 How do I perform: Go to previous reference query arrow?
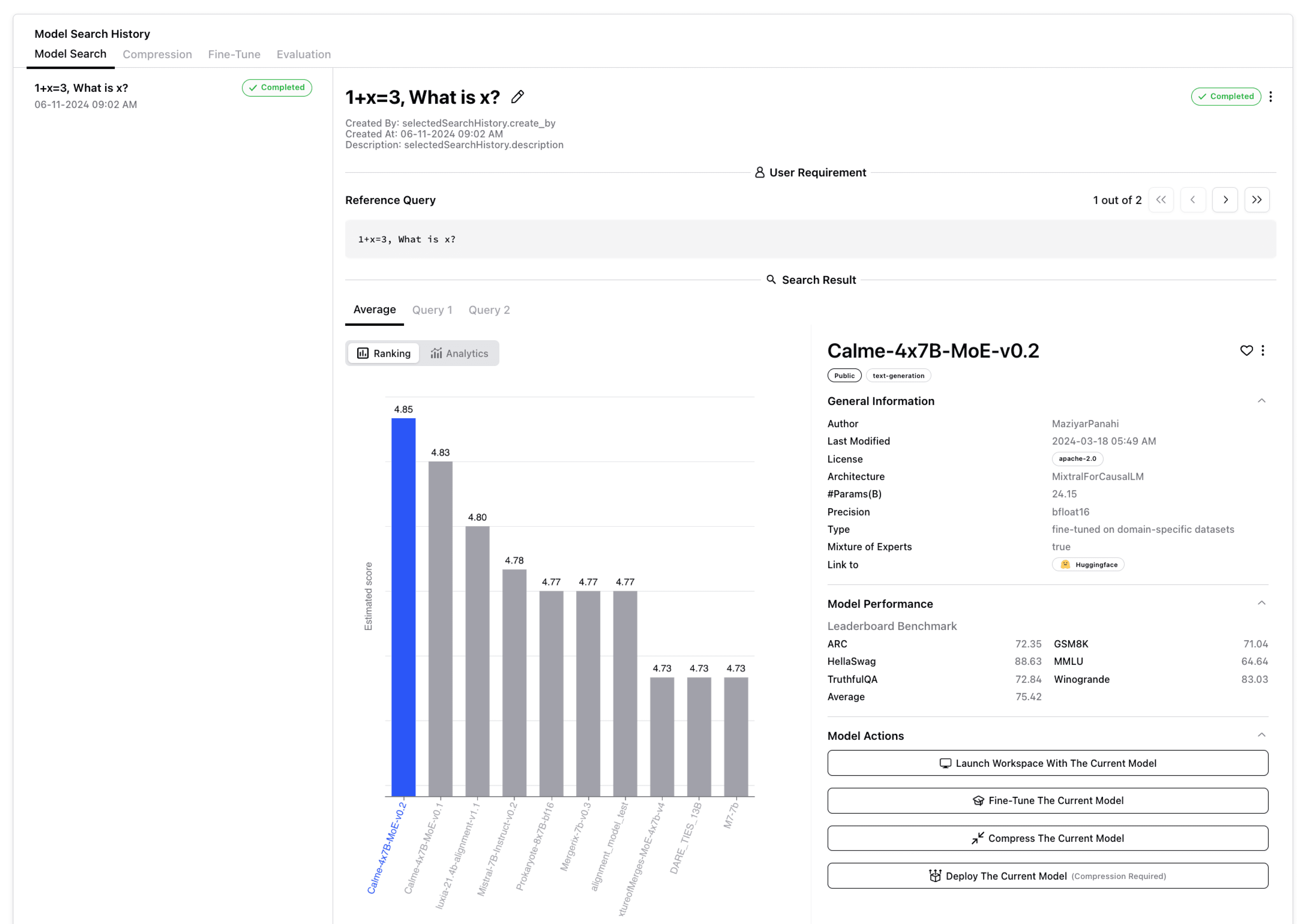tap(1193, 200)
